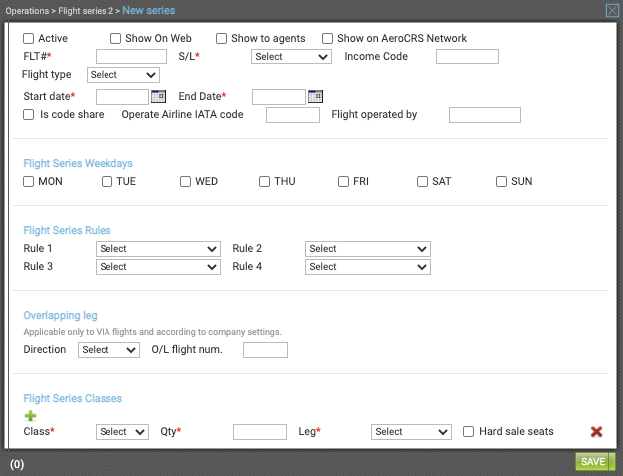The width and height of the screenshot is (623, 476).
Task: Tick Show On Web checkbox
Action: (x=115, y=39)
